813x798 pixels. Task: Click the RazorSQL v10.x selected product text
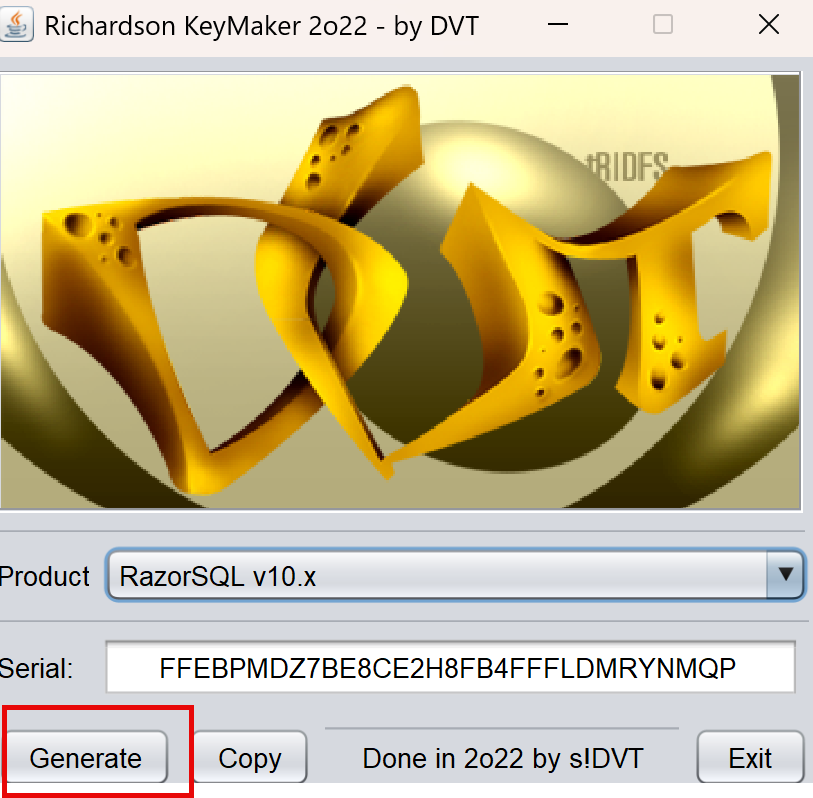pyautogui.click(x=218, y=576)
